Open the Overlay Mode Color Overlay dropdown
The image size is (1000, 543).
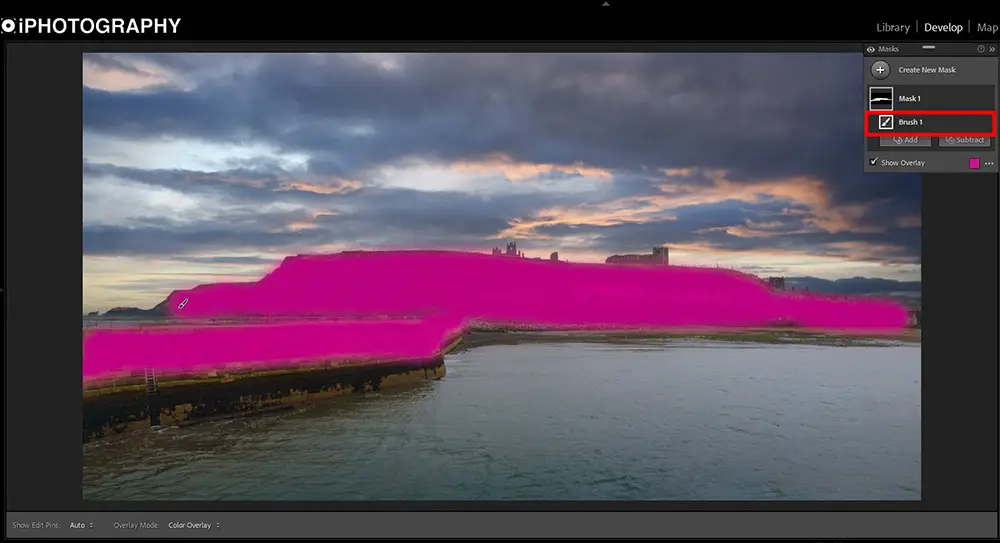[193, 525]
